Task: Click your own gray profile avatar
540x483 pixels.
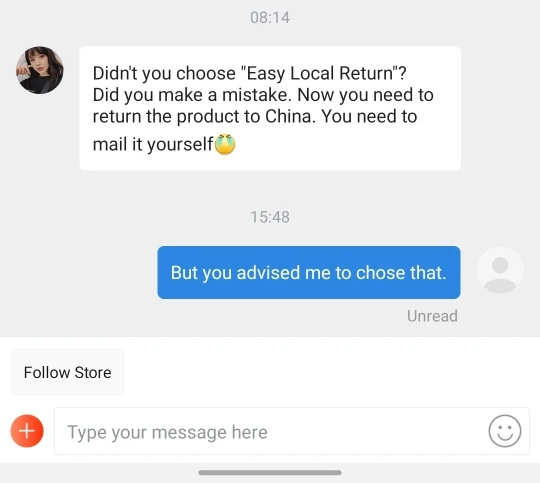Action: click(x=500, y=270)
